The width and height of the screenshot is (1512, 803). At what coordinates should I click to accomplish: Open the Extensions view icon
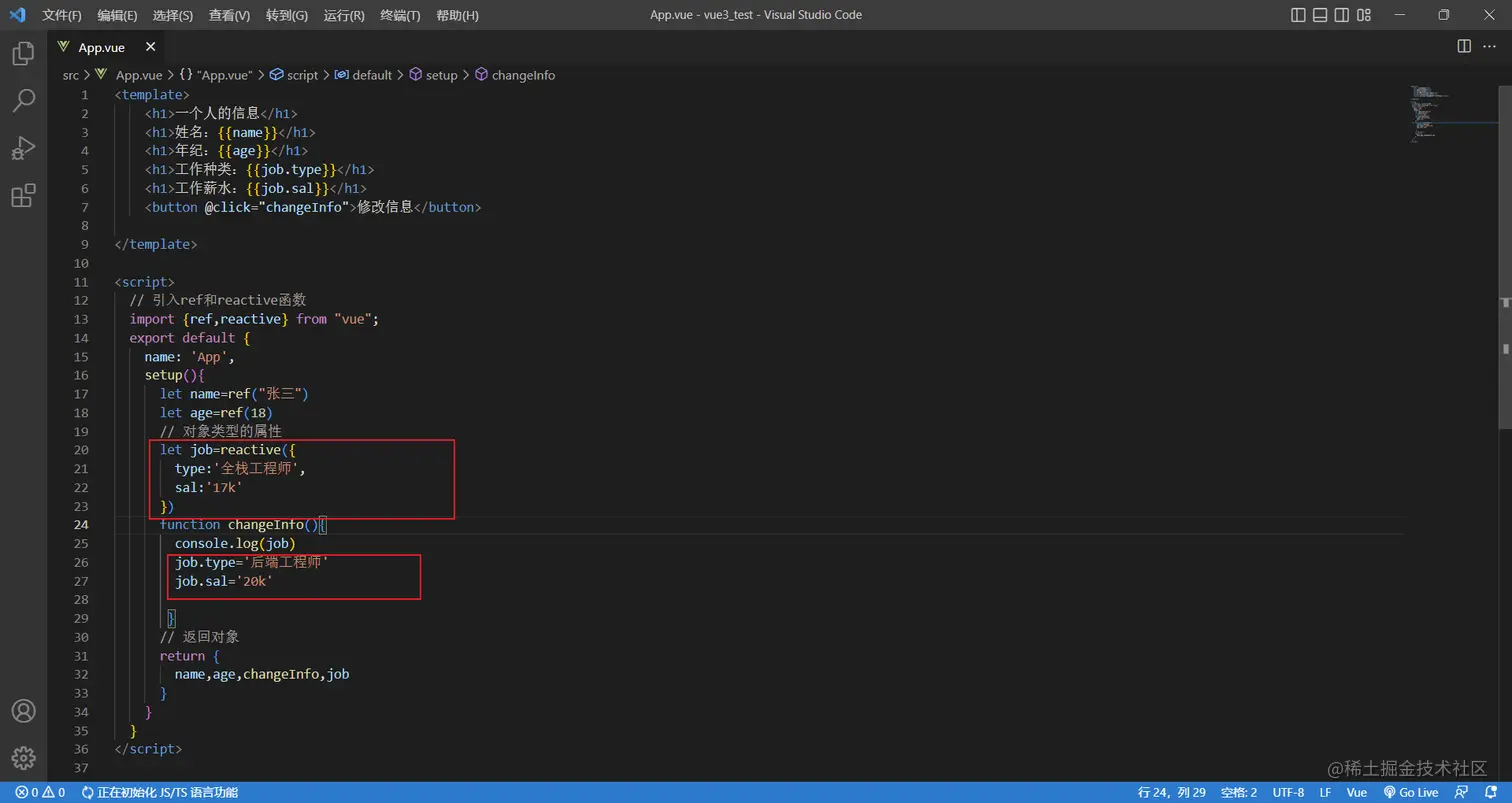(x=23, y=196)
